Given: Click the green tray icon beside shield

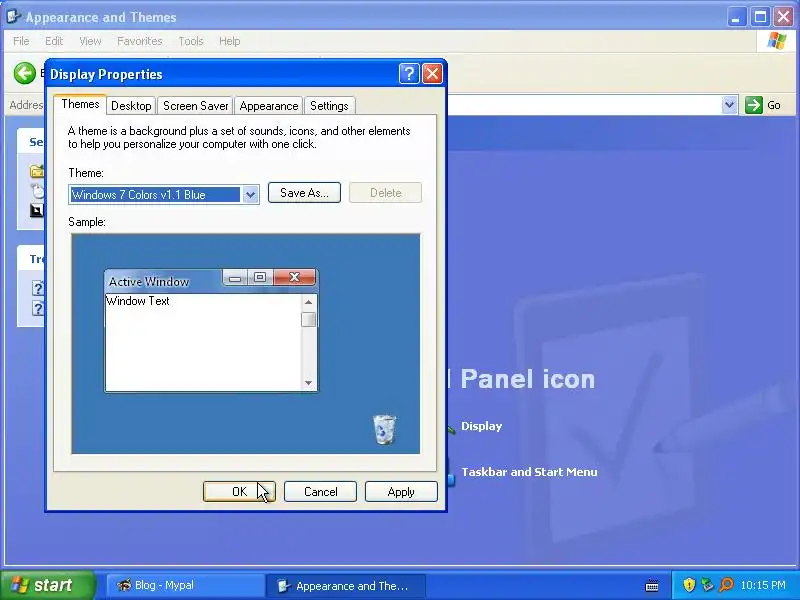Looking at the screenshot, I should [x=707, y=585].
